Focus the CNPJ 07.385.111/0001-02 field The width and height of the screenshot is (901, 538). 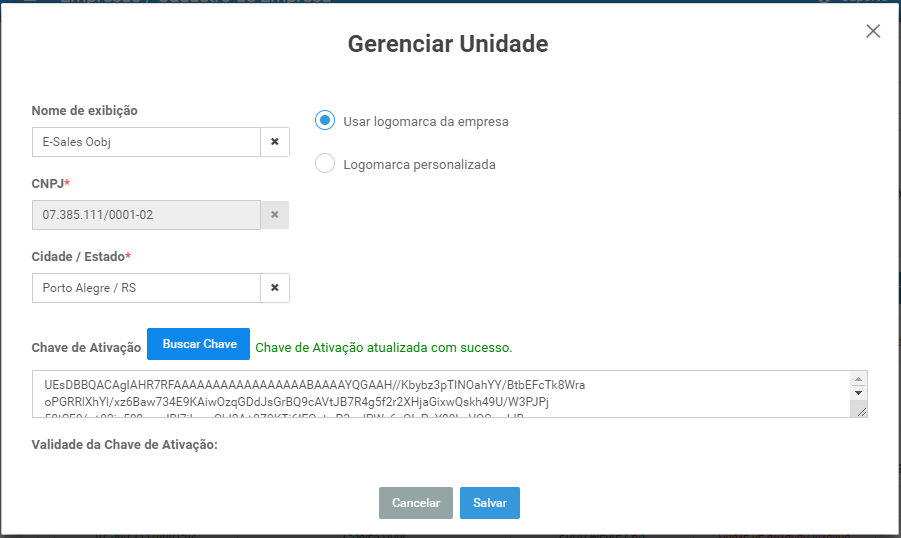147,215
